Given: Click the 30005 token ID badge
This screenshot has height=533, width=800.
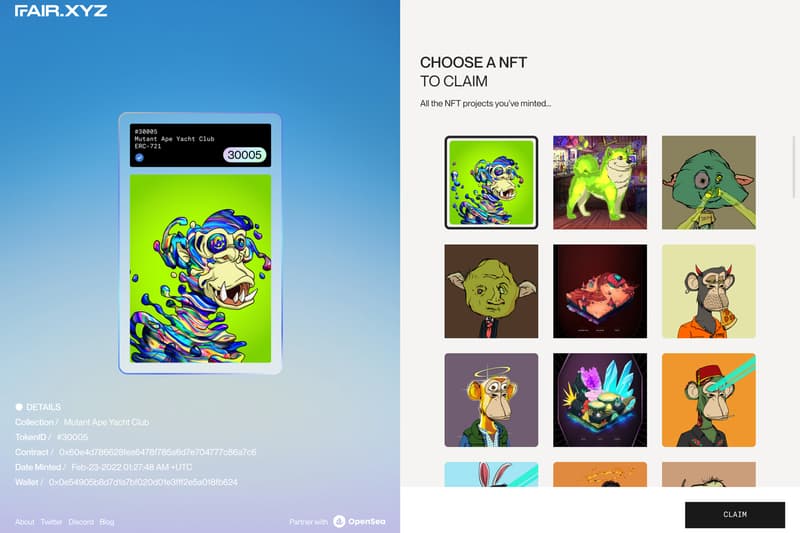Looking at the screenshot, I should coord(244,155).
